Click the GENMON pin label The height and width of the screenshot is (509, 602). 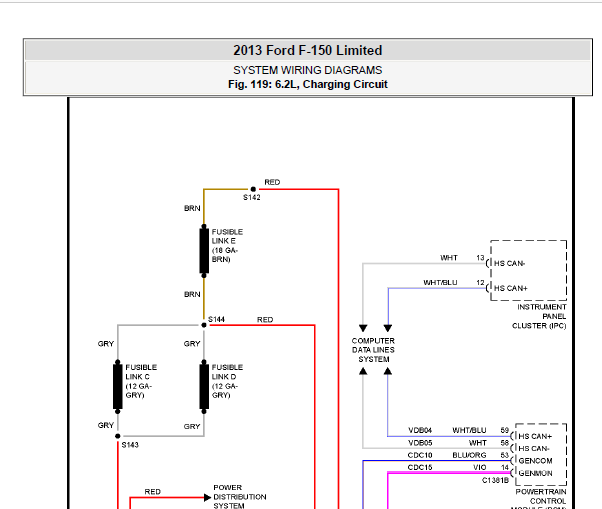(535, 473)
